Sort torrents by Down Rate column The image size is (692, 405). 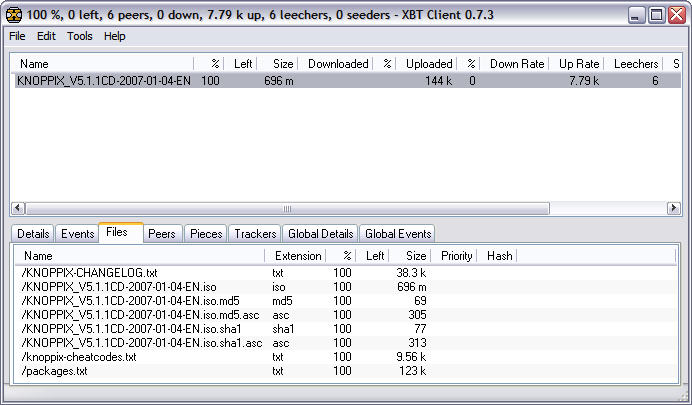515,64
